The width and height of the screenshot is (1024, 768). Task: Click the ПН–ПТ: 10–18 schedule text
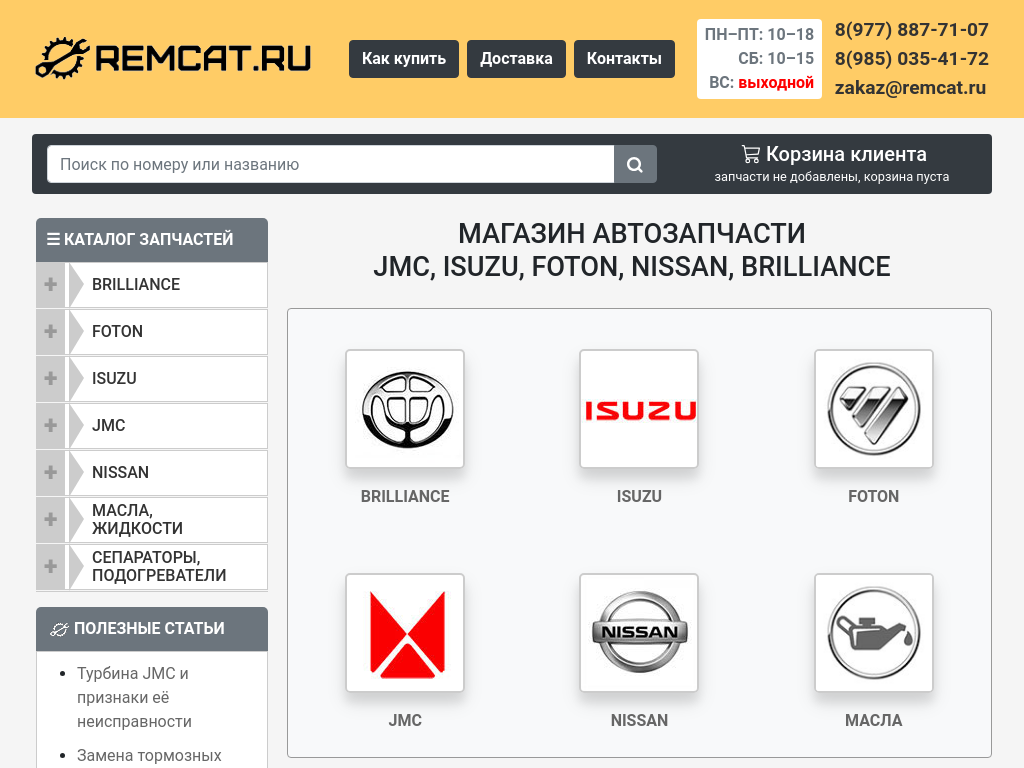point(759,34)
